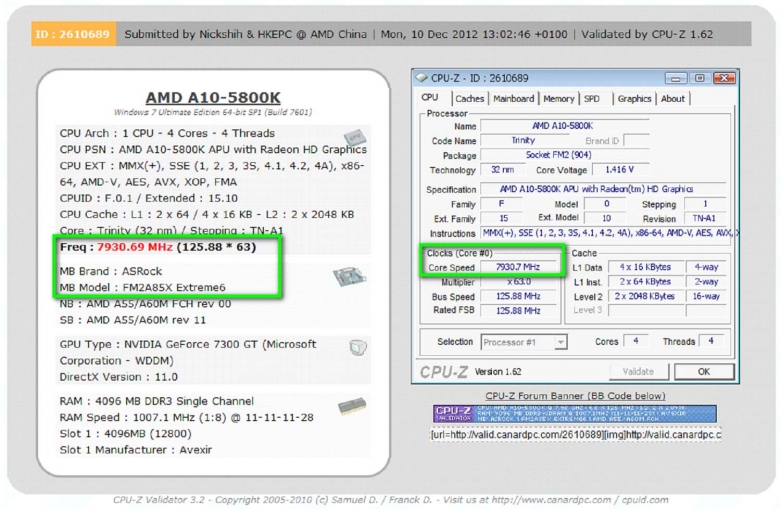Screen dimensions: 781x510
Task: Click the CPU-Z Forum Banner link
Action: click(575, 396)
